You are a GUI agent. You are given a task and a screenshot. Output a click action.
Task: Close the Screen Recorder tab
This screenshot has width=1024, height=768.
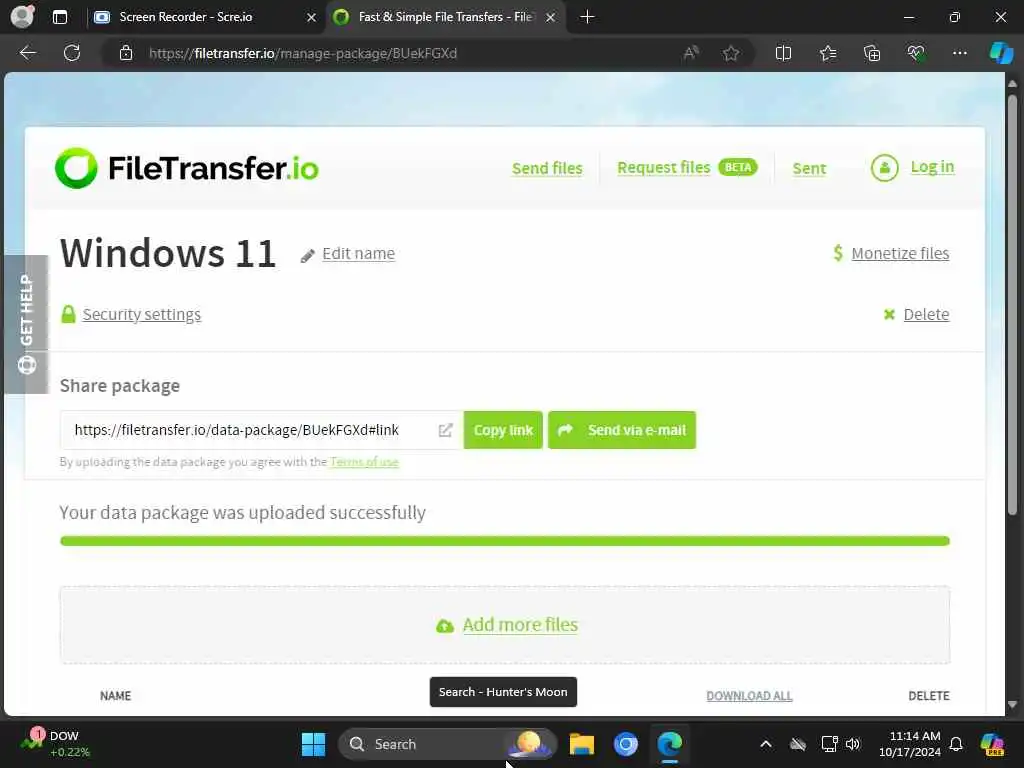point(312,17)
